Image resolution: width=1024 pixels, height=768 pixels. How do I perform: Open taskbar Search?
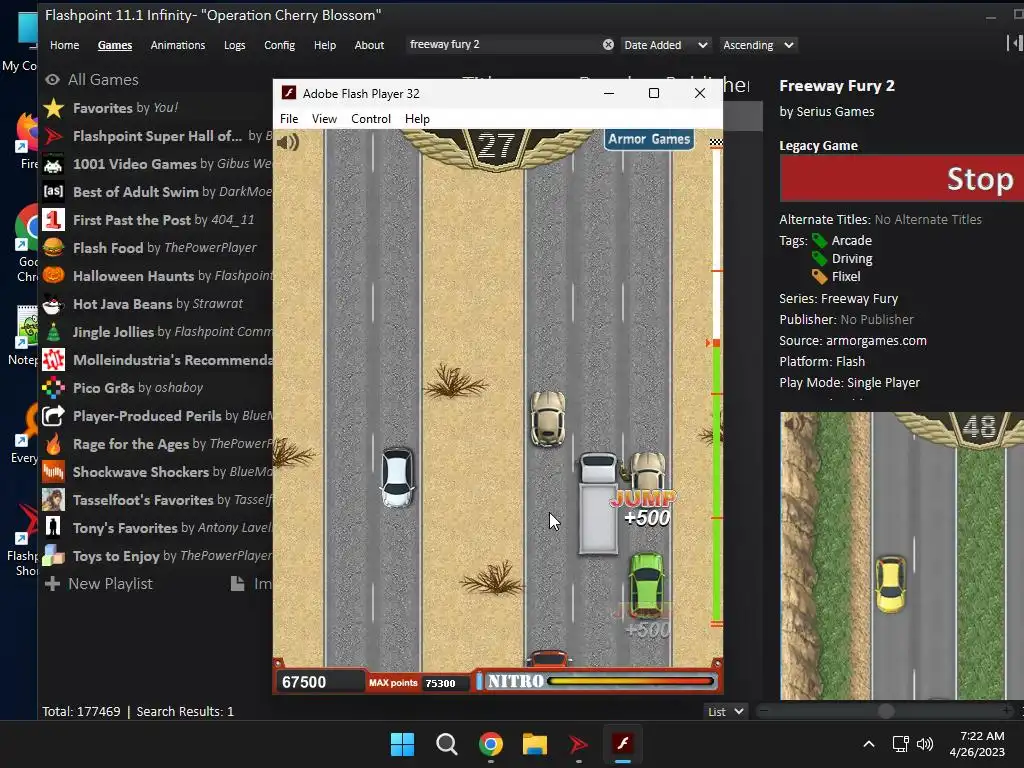point(447,744)
